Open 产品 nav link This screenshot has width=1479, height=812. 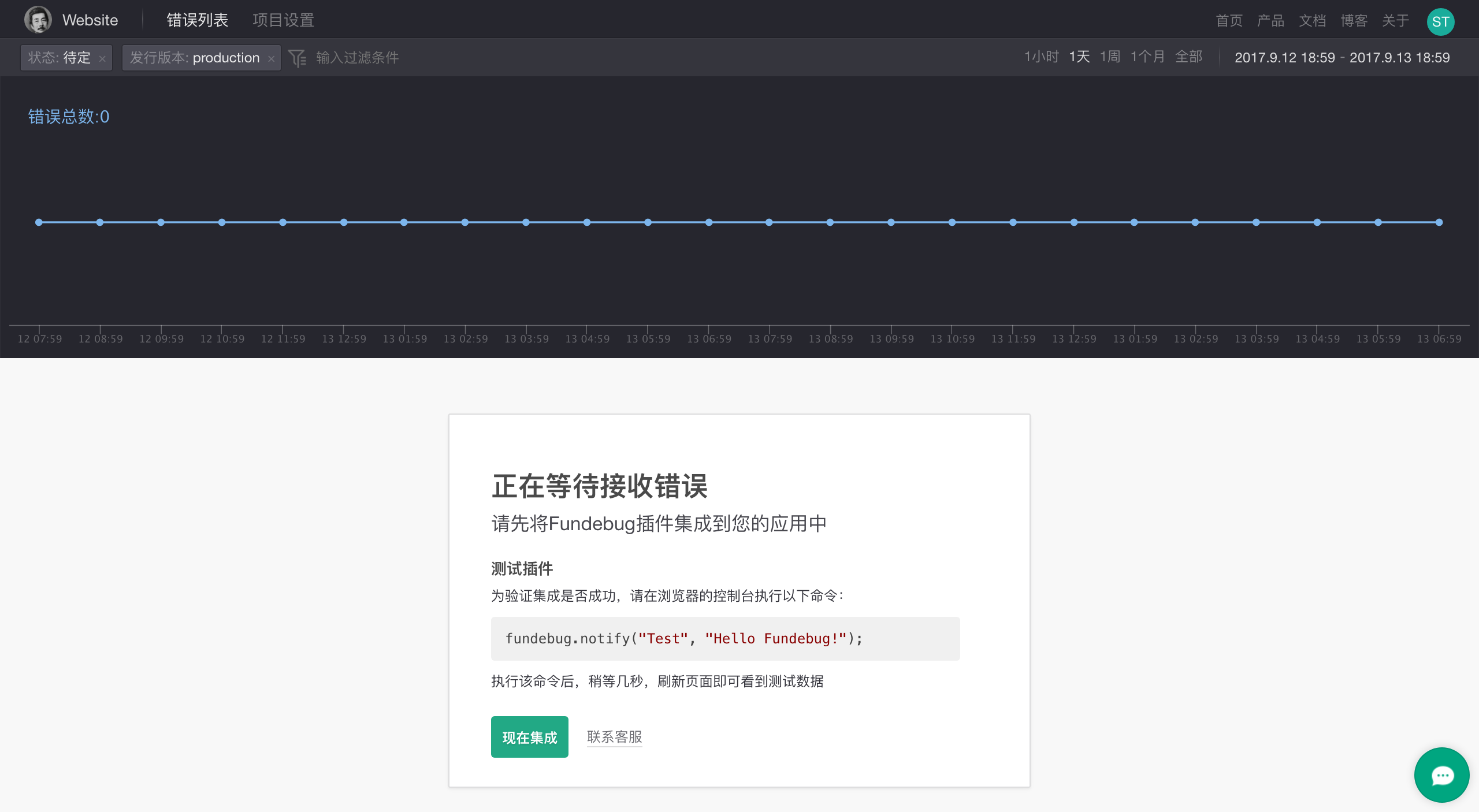(1270, 21)
